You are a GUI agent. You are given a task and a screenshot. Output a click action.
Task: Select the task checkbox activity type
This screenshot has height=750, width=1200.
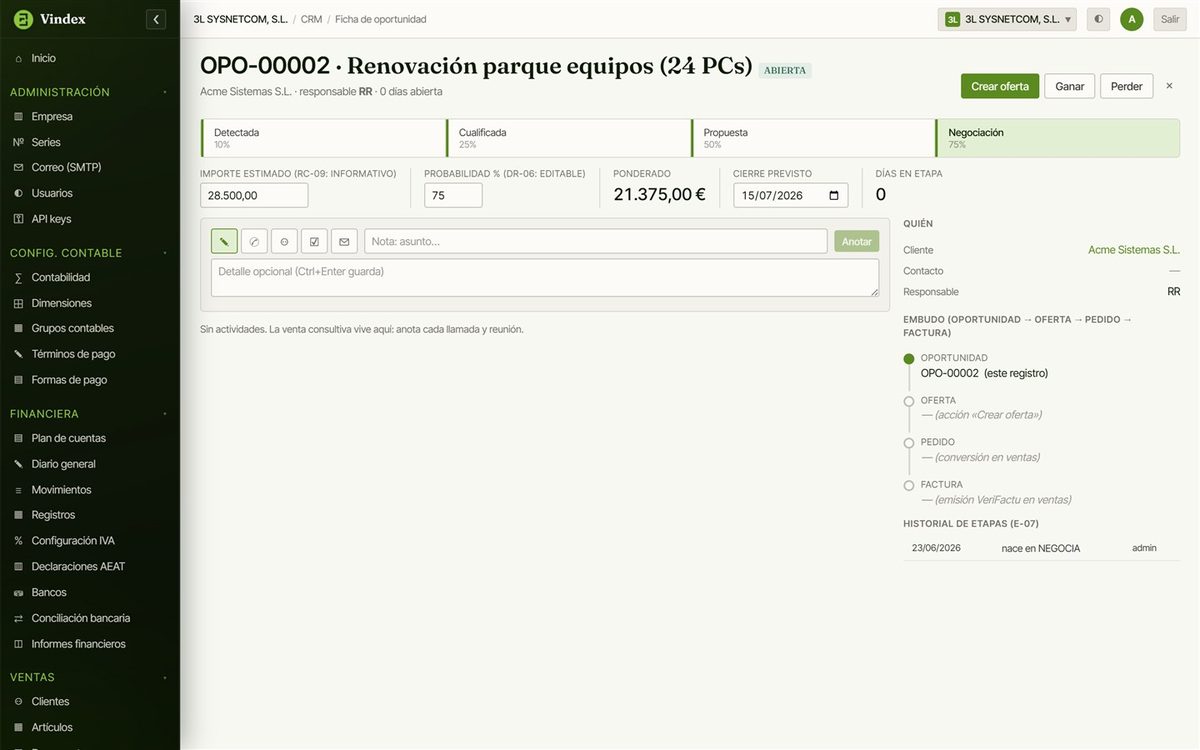pyautogui.click(x=314, y=241)
